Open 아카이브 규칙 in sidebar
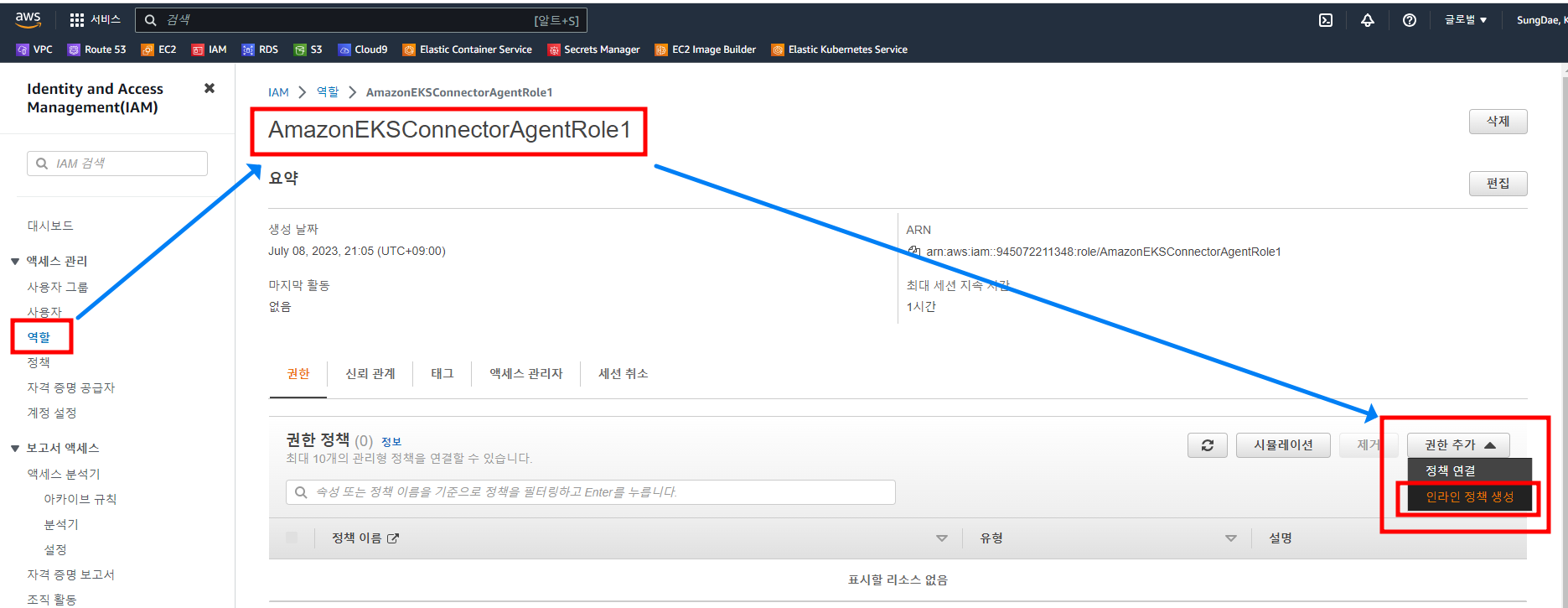This screenshot has height=608, width=1568. [x=80, y=499]
